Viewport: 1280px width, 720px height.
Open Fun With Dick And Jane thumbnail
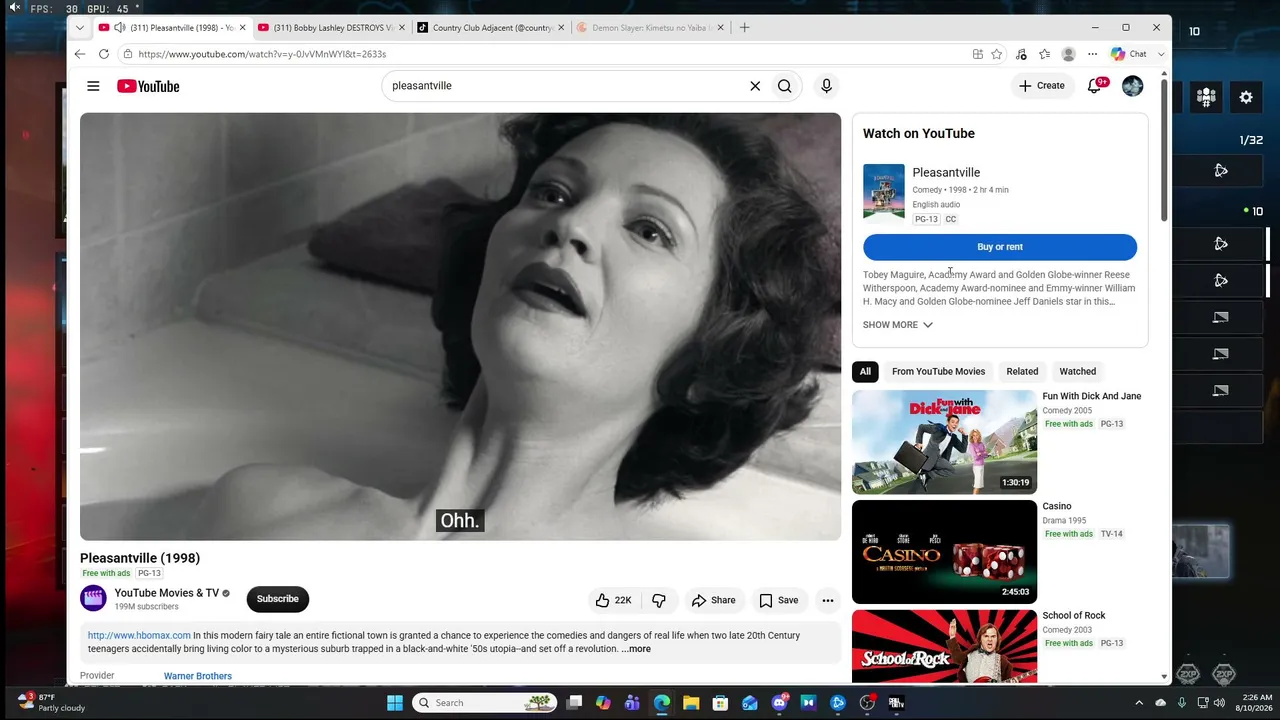click(944, 442)
